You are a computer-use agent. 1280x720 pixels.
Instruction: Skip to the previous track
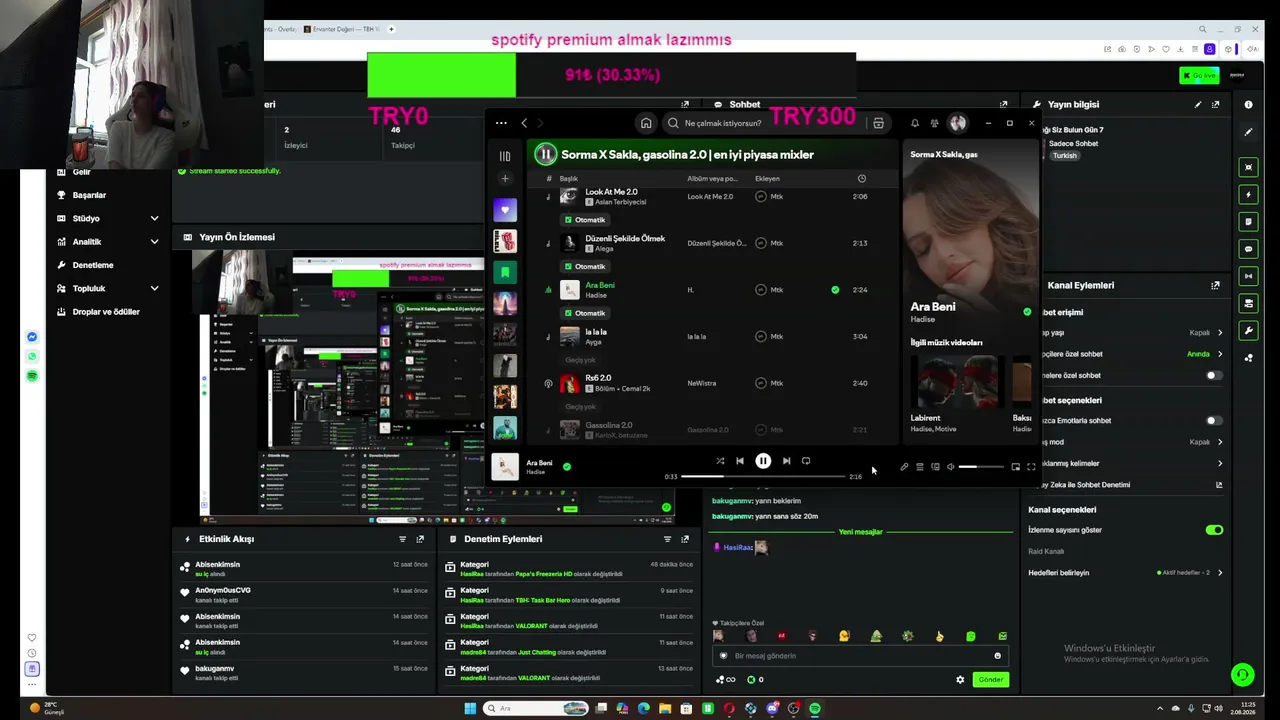coord(740,461)
